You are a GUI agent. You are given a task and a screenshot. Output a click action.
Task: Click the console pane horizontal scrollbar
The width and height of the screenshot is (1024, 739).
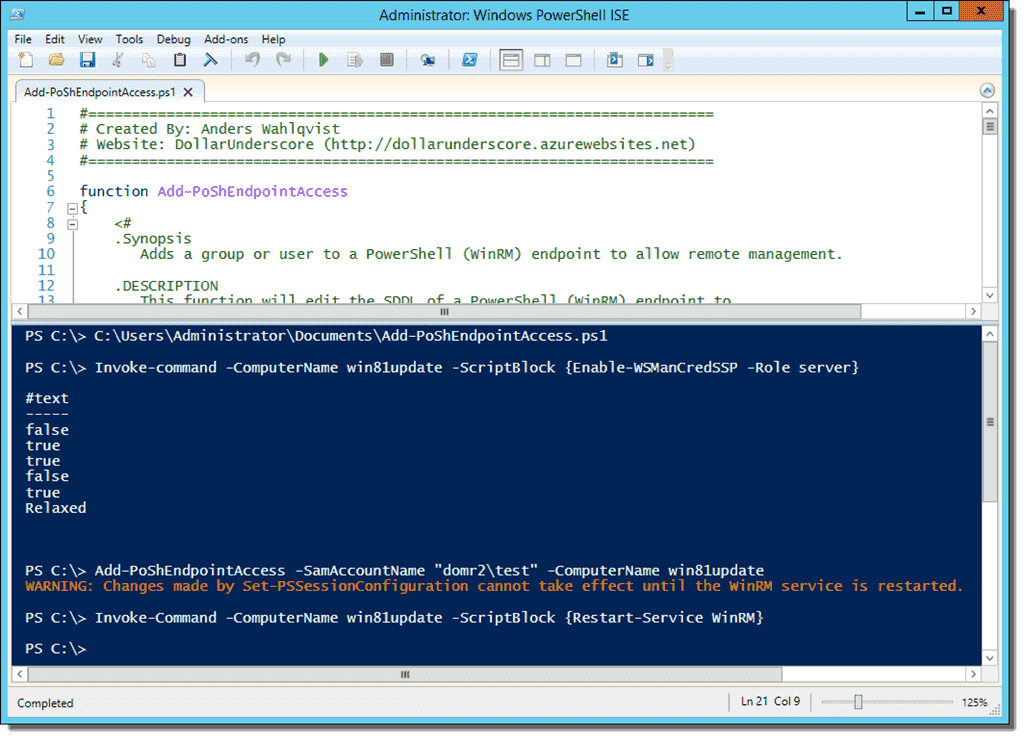pos(404,675)
